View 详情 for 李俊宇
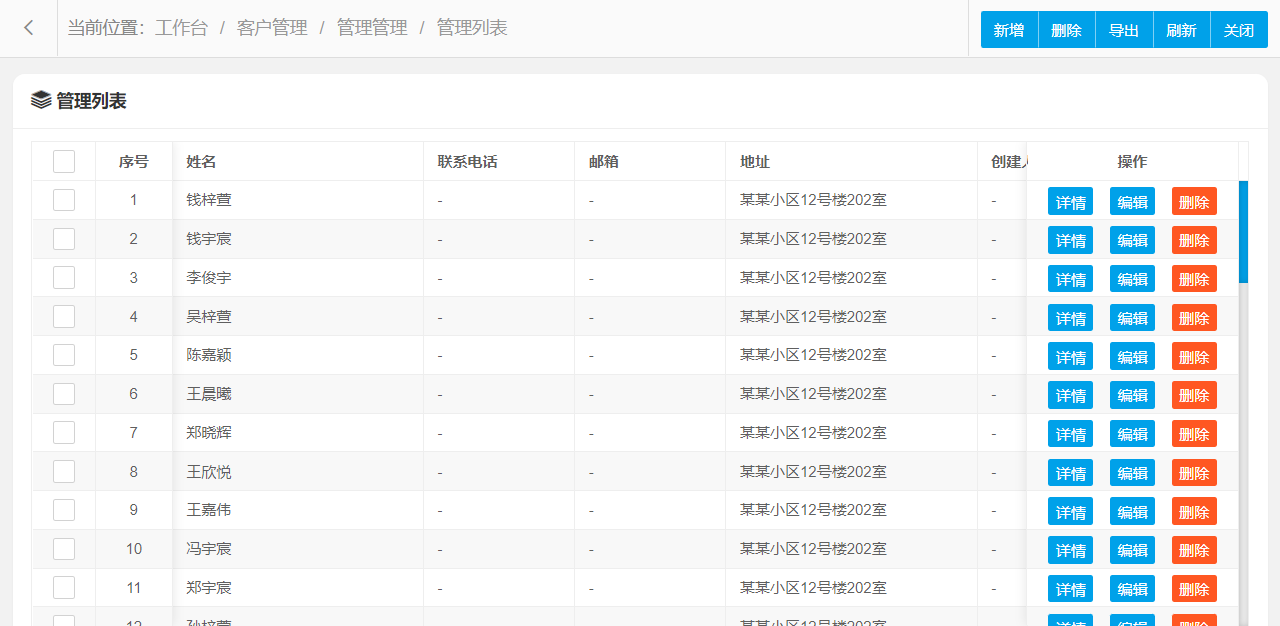Image resolution: width=1280 pixels, height=626 pixels. pos(1070,278)
